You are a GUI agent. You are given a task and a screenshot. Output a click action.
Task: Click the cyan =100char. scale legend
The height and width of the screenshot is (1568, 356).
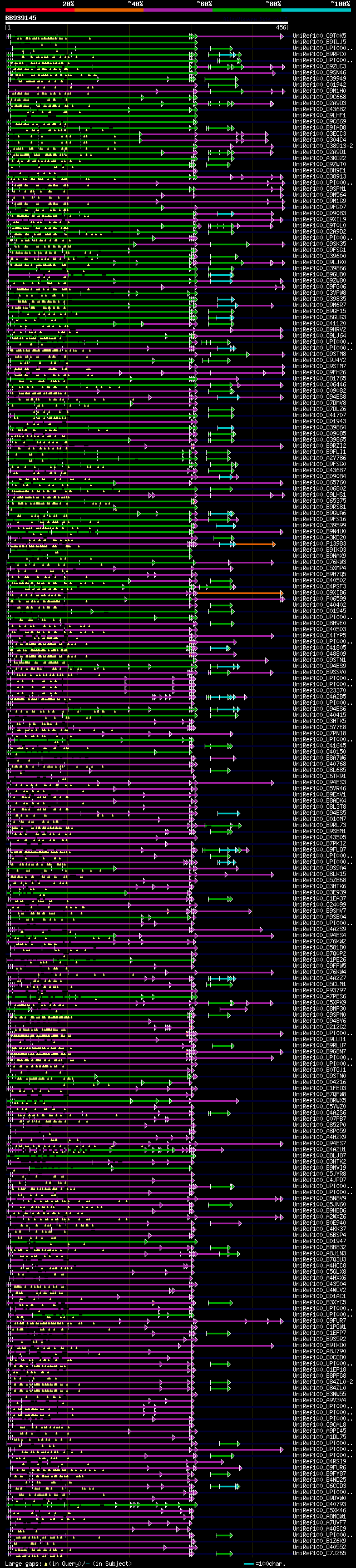point(264,1564)
